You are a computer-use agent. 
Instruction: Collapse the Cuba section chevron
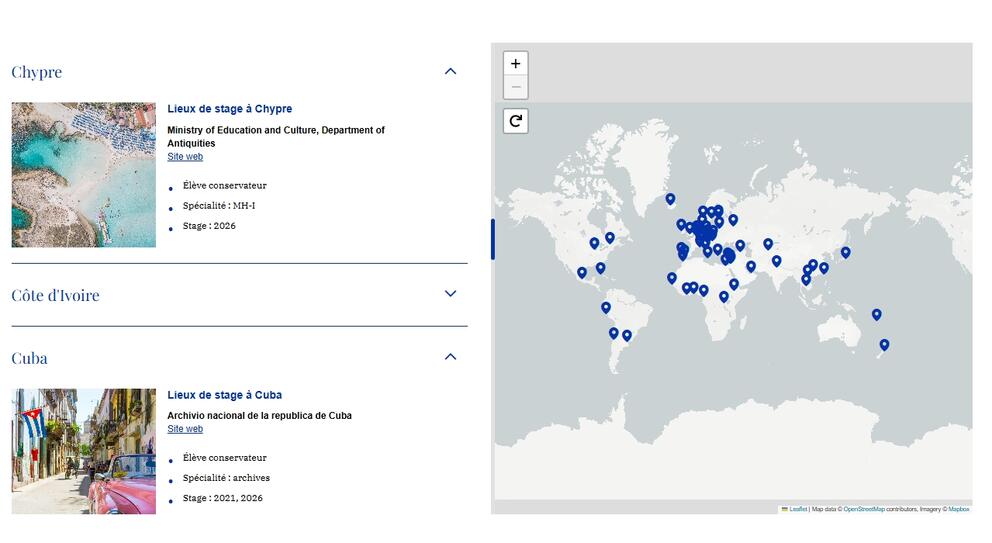(450, 357)
